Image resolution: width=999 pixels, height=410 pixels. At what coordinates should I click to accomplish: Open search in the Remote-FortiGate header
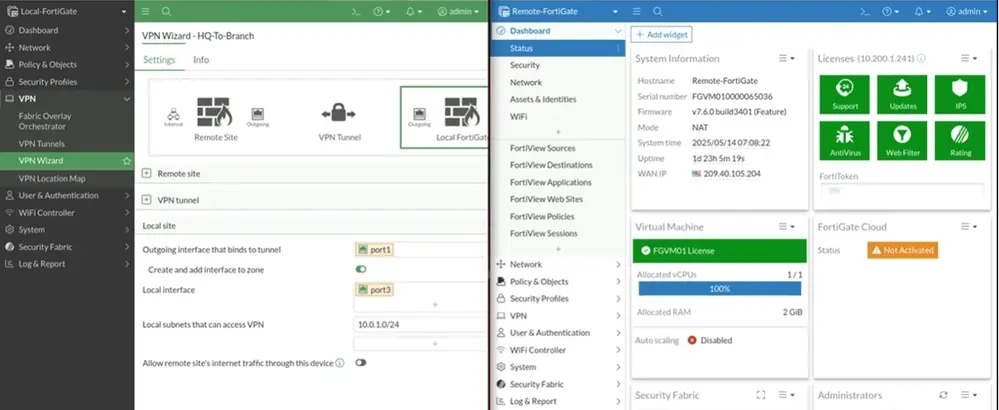(658, 11)
